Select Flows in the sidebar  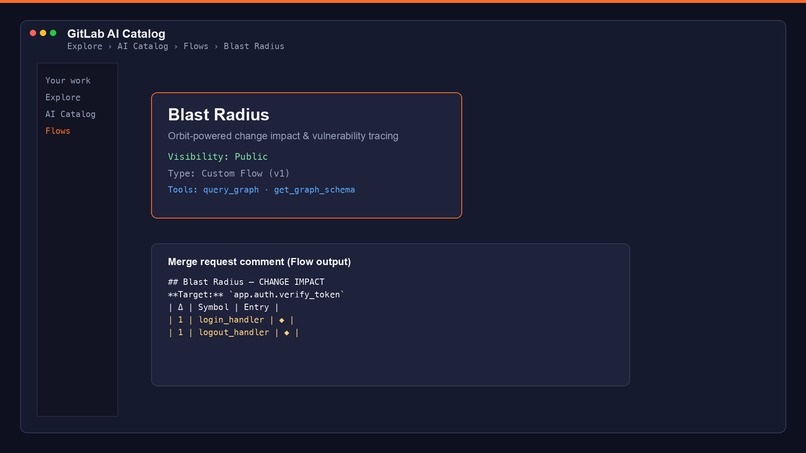(58, 131)
